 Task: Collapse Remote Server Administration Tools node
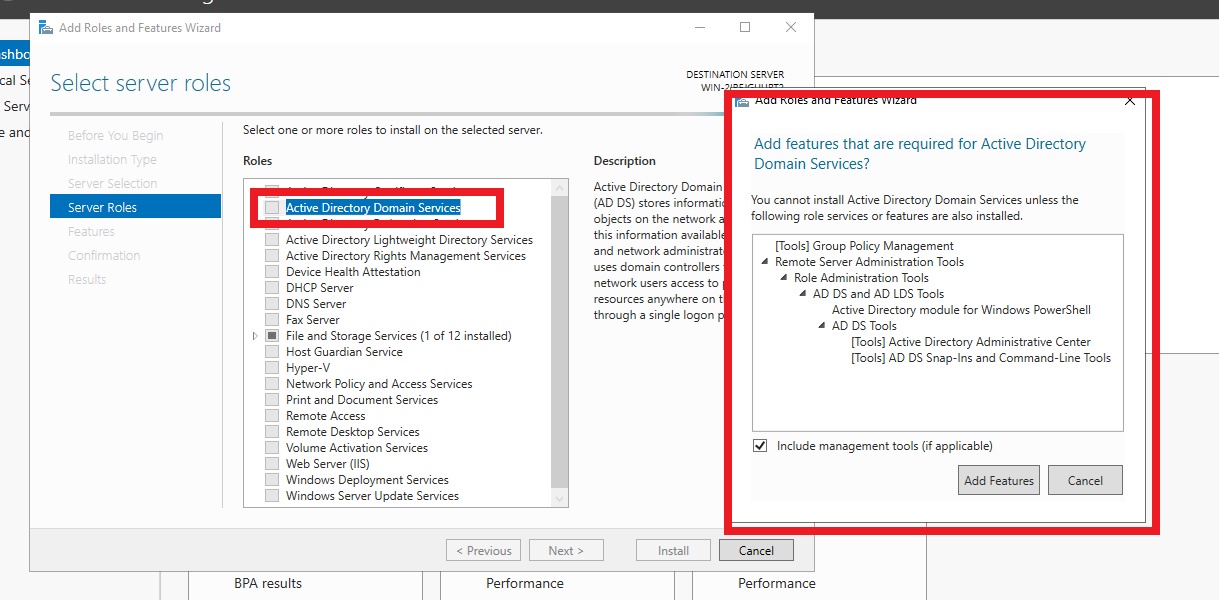coord(767,262)
